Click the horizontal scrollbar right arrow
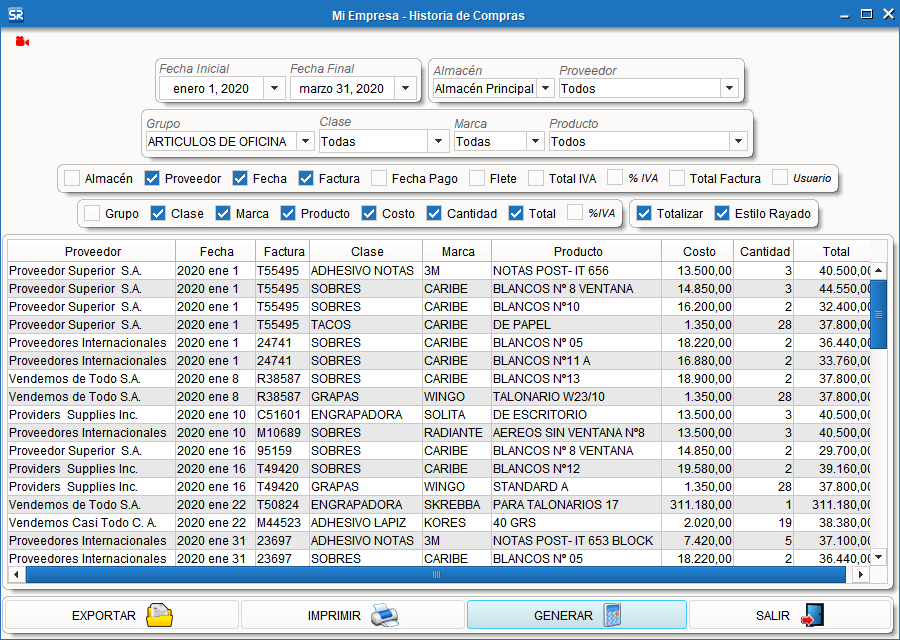 point(860,574)
